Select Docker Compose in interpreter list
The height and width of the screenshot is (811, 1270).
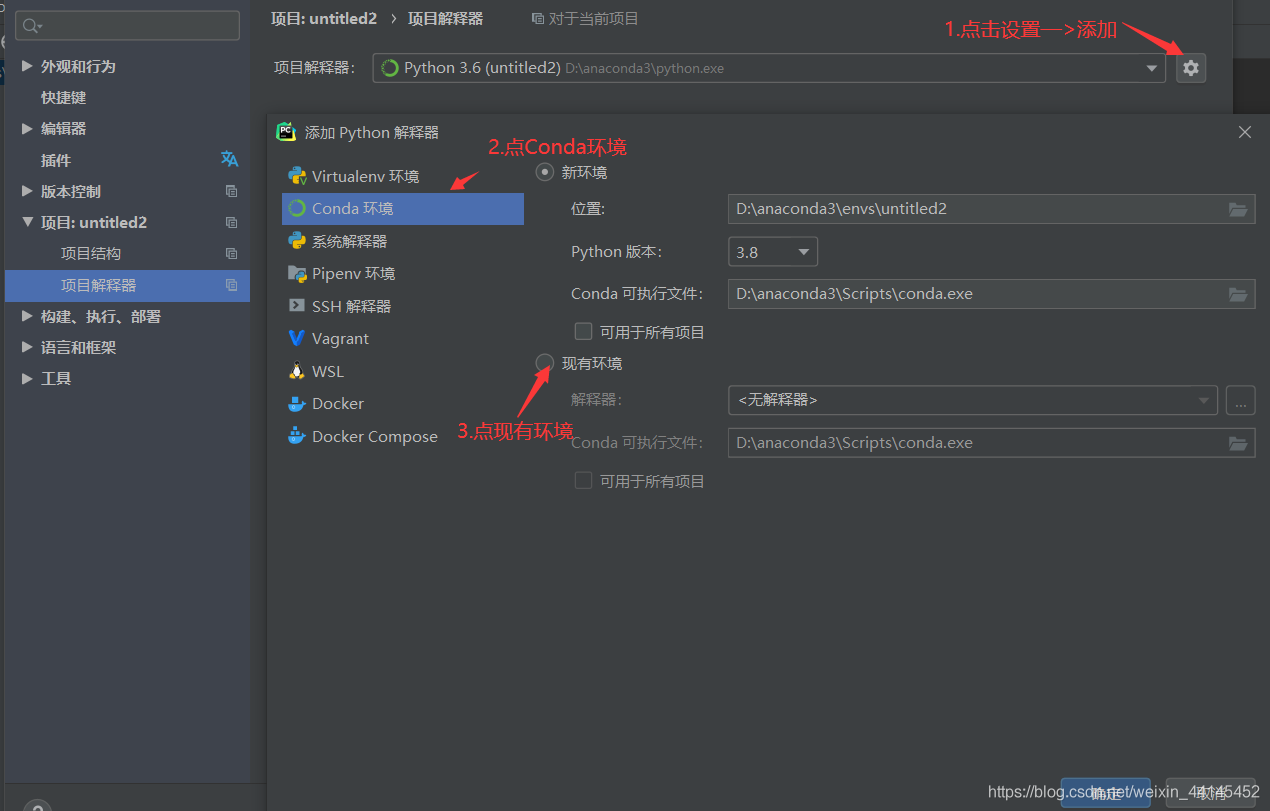403,436
